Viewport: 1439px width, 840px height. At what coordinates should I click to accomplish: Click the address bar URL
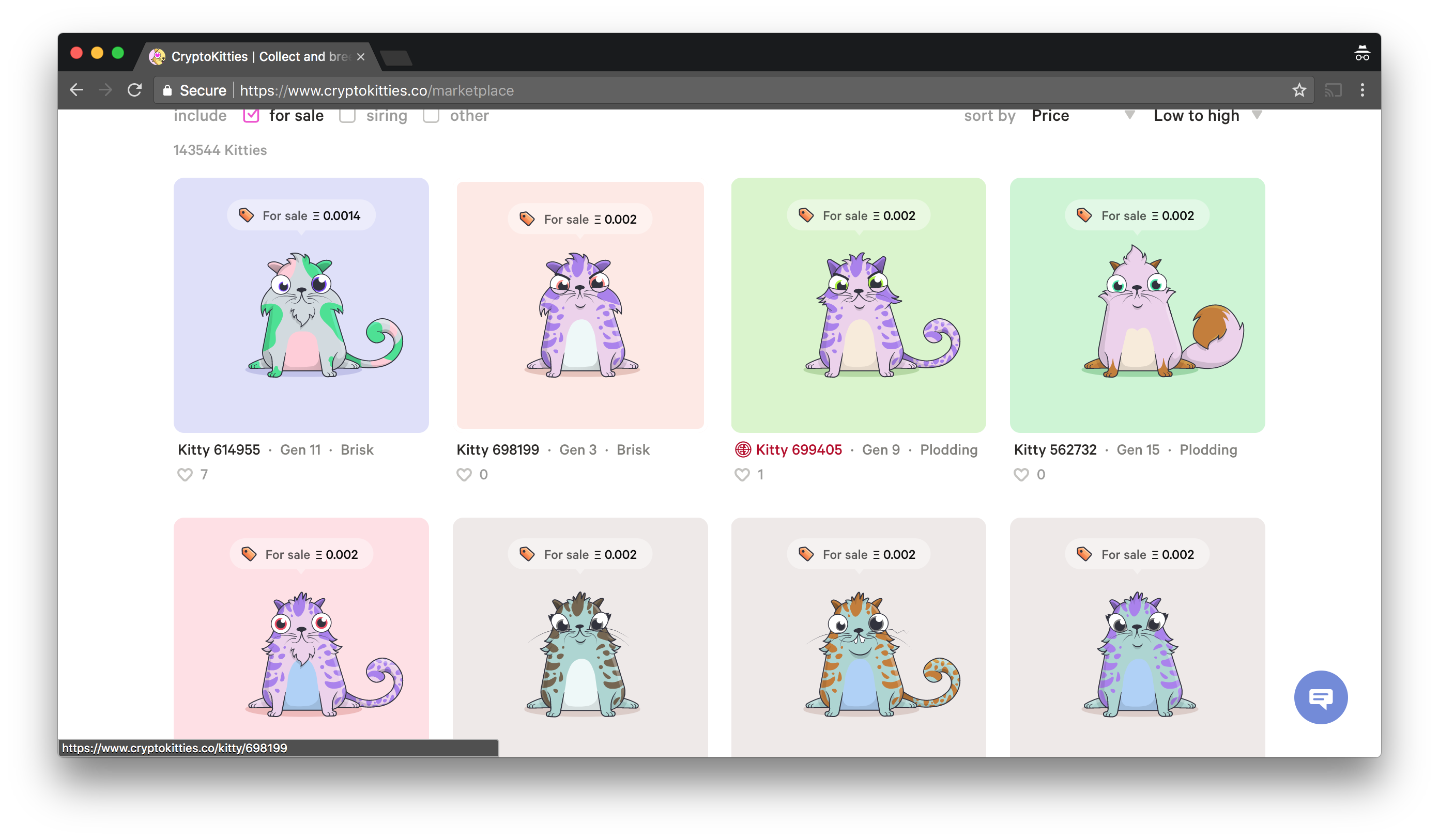377,90
